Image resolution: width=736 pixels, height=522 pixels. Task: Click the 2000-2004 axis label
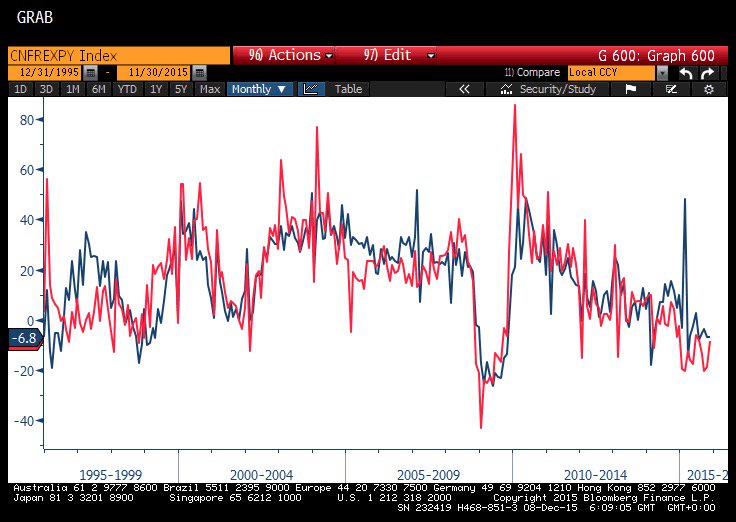click(261, 475)
